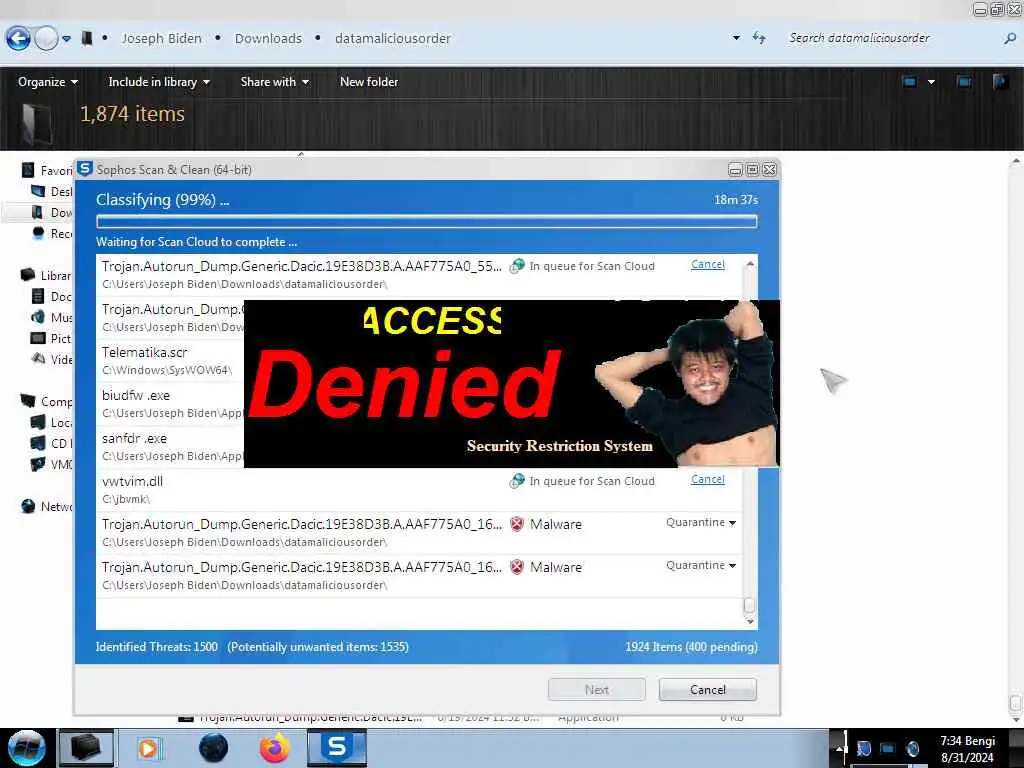Open the Organize menu
The image size is (1024, 768).
tap(48, 82)
